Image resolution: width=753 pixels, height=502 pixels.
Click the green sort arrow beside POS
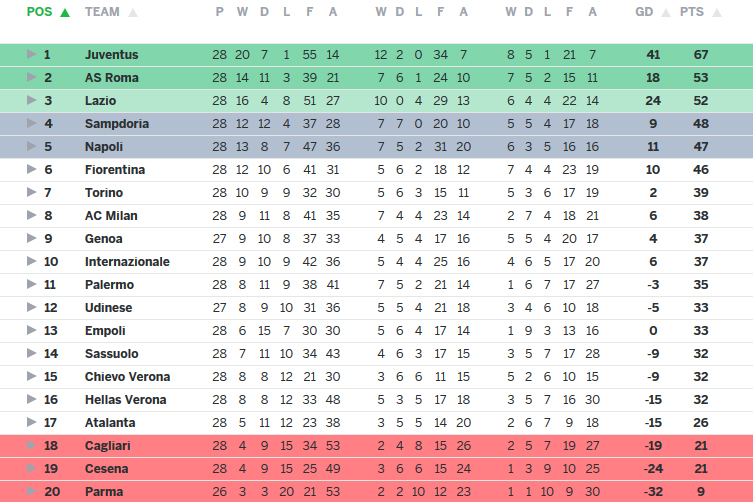coord(65,13)
